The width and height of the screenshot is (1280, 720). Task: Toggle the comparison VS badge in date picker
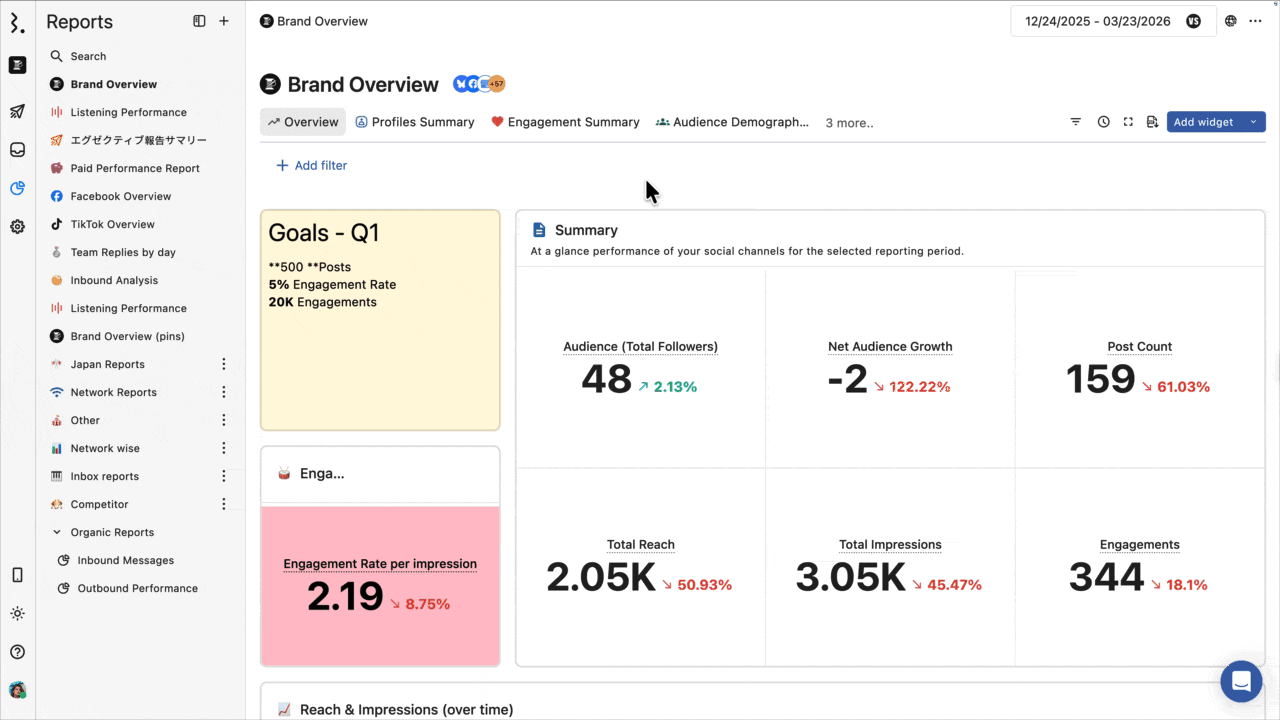[x=1193, y=20]
